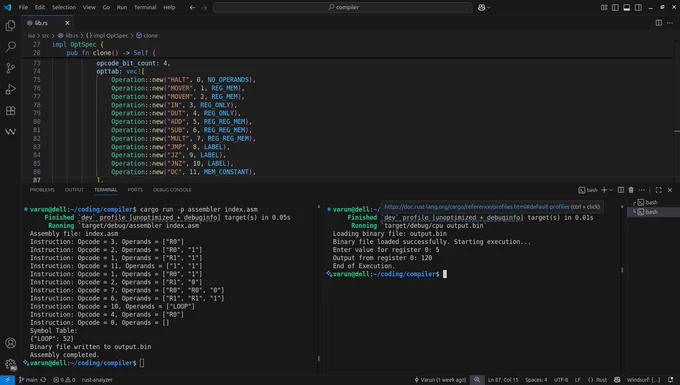Toggle the bottom Panel visibility
The width and height of the screenshot is (680, 385).
click(627, 7)
